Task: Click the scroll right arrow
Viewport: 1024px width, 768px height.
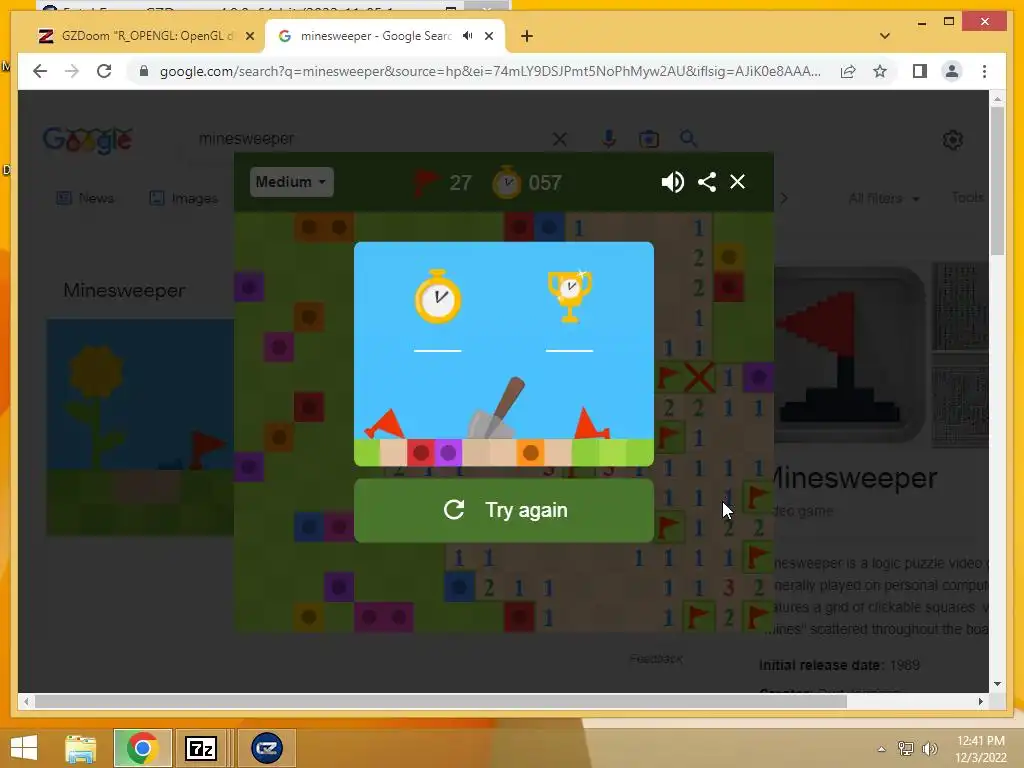Action: [980, 701]
